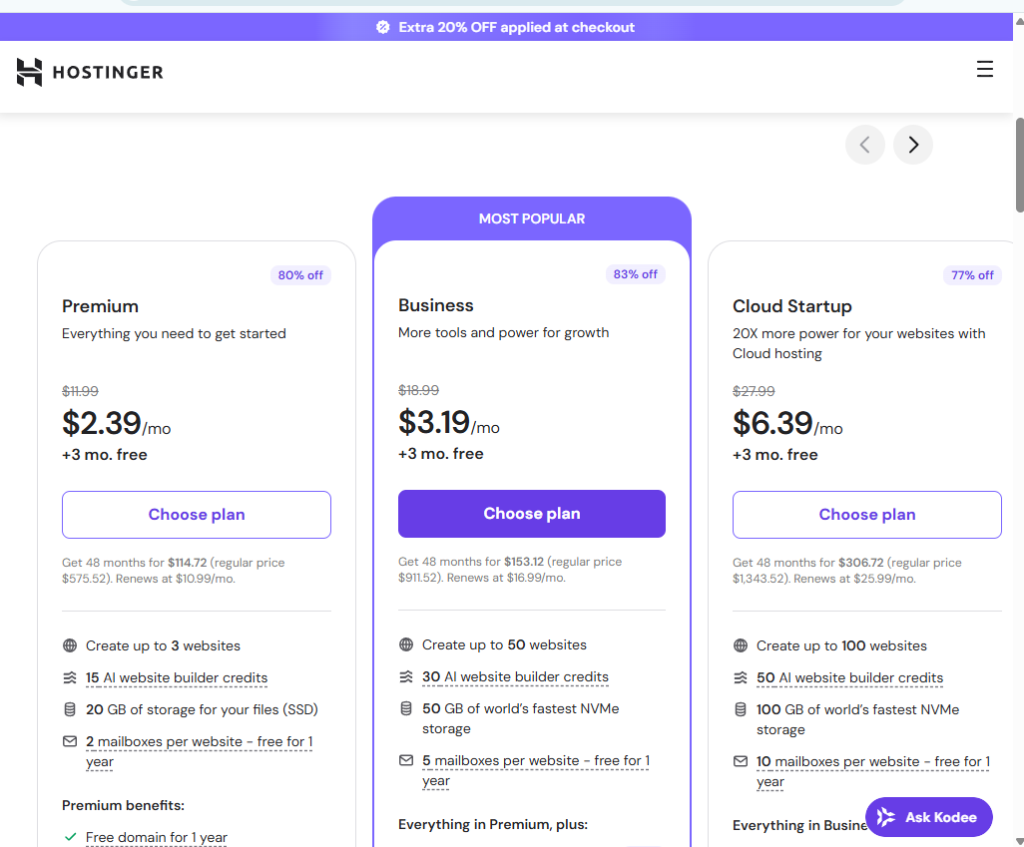Viewport: 1024px width, 847px height.
Task: Click the 80% off badge
Action: 300,275
